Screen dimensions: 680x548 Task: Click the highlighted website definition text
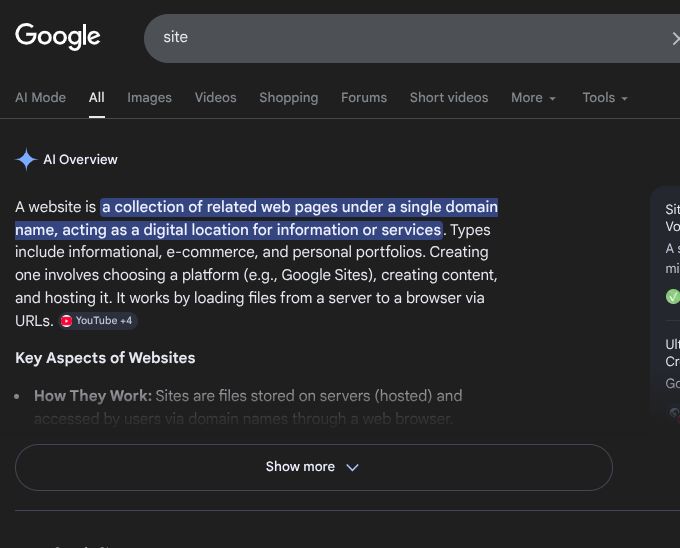(299, 208)
